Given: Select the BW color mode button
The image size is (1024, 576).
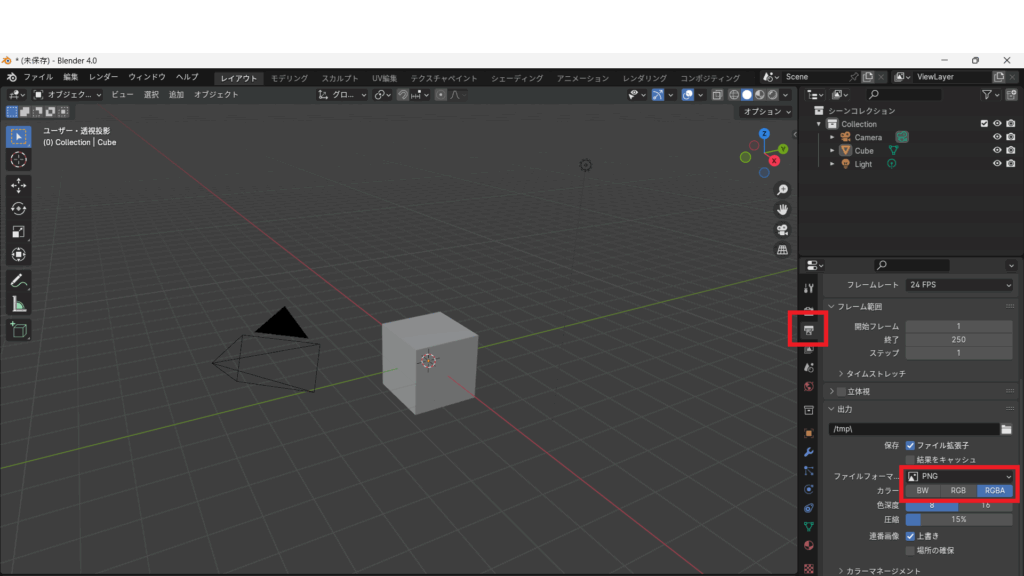Looking at the screenshot, I should click(x=923, y=490).
